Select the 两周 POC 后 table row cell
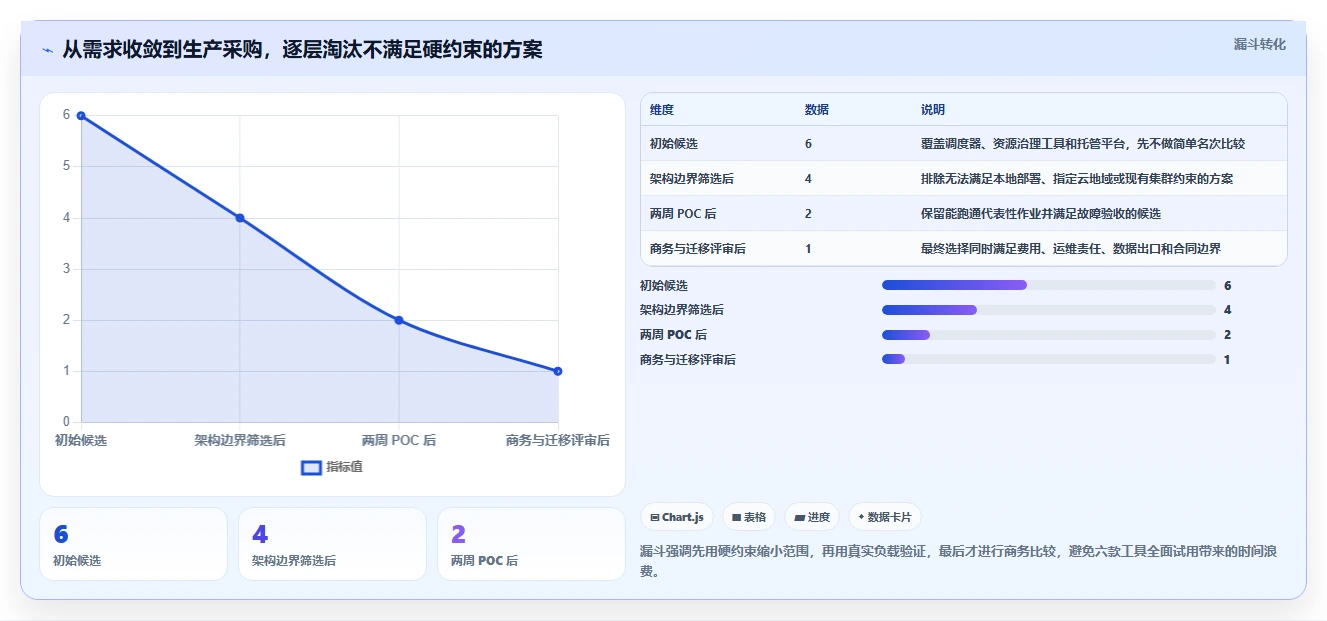1327x621 pixels. coord(683,214)
